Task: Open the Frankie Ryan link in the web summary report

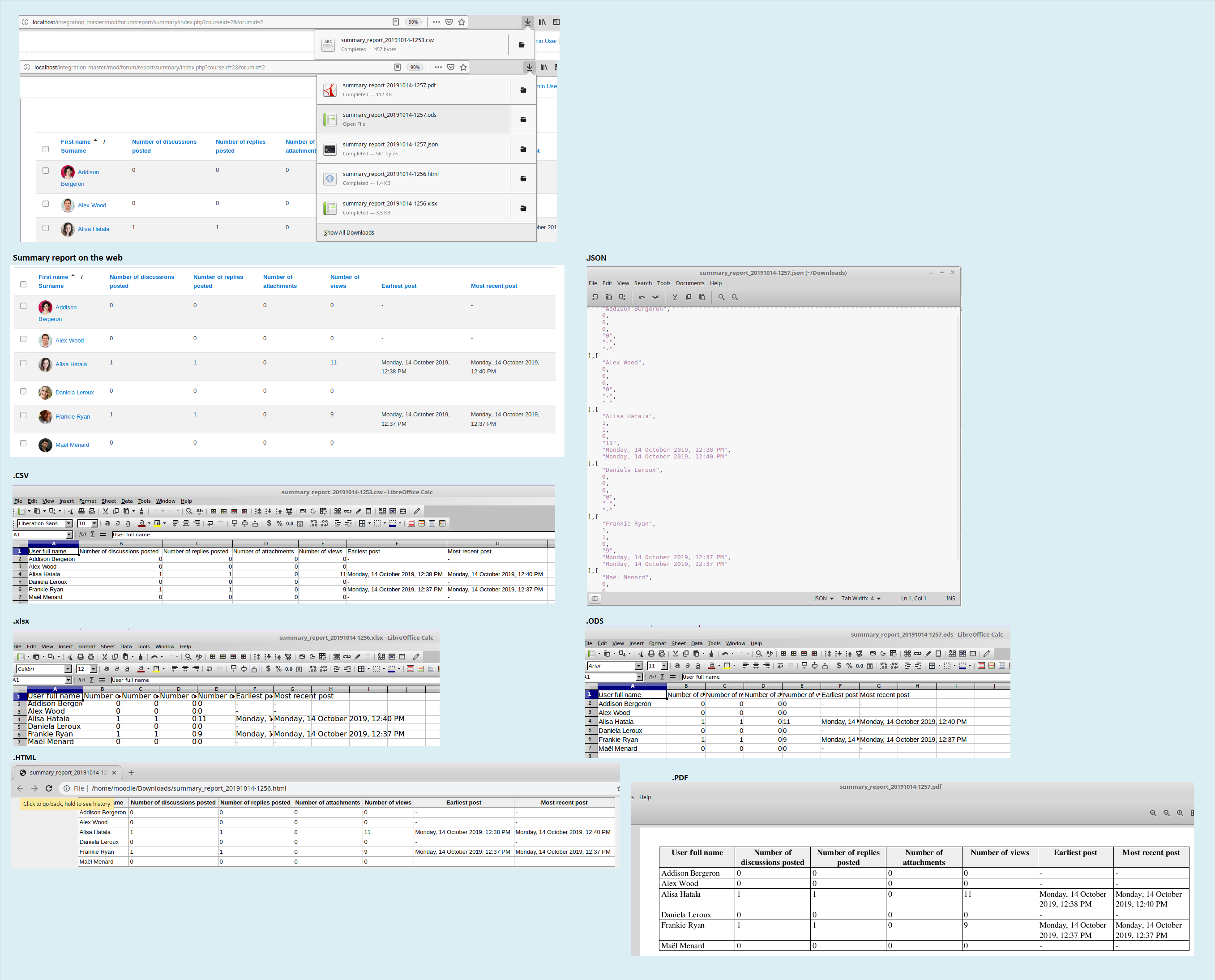Action: pos(73,417)
